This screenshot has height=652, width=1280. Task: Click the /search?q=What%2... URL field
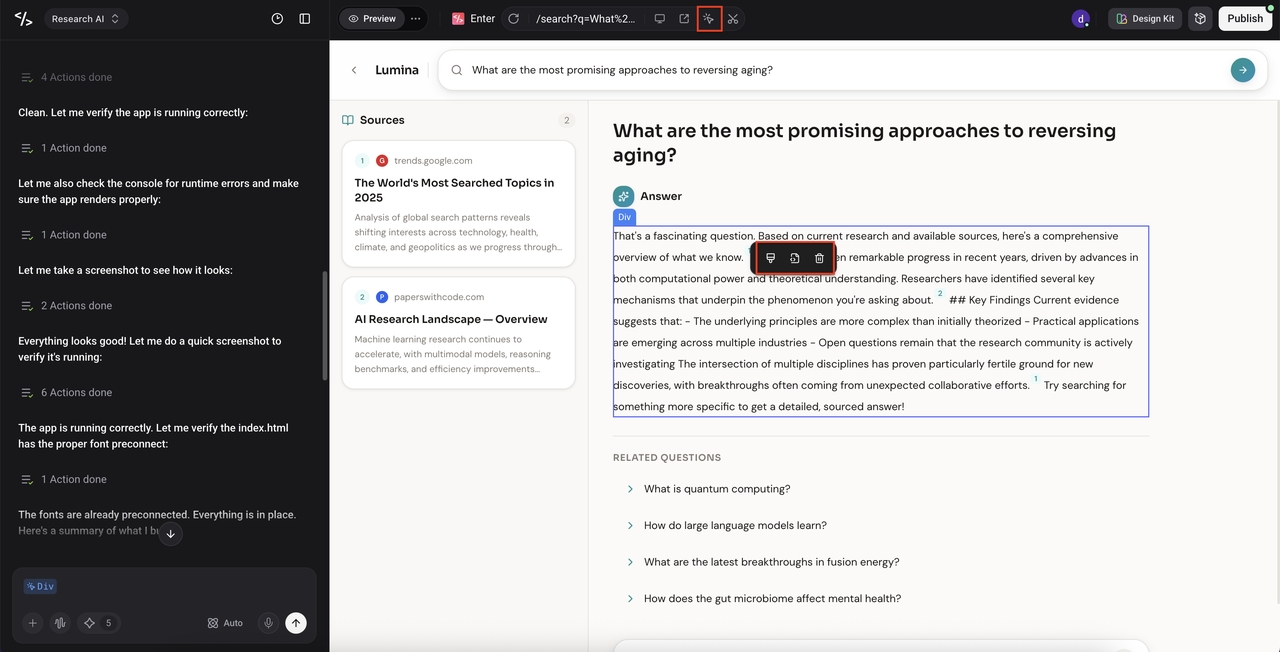[x=585, y=18]
